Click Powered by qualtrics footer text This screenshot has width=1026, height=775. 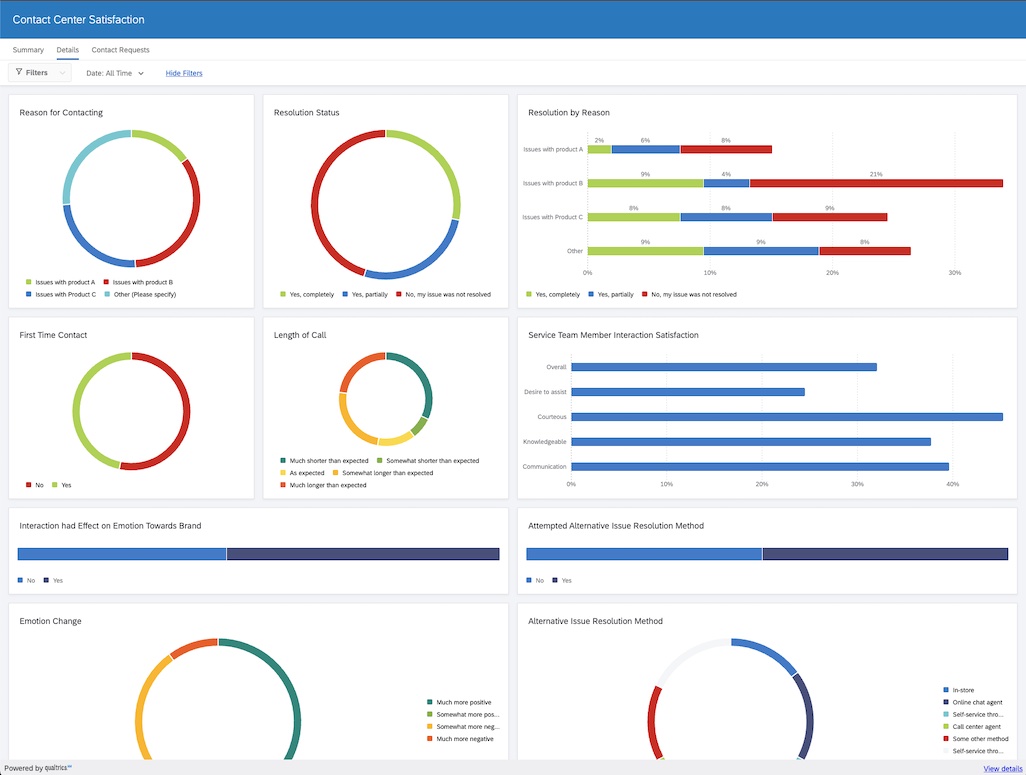coord(38,768)
